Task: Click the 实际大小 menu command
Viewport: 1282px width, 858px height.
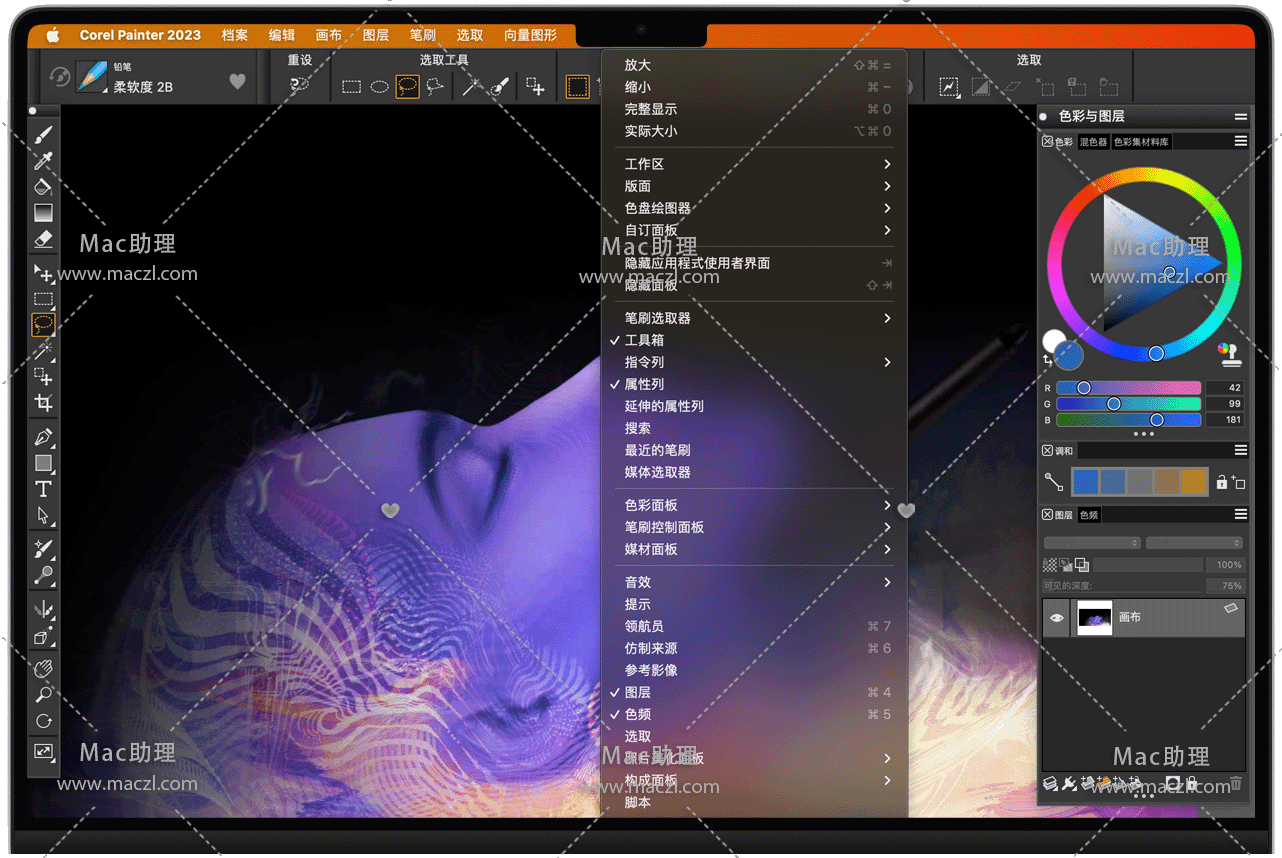Action: 651,131
